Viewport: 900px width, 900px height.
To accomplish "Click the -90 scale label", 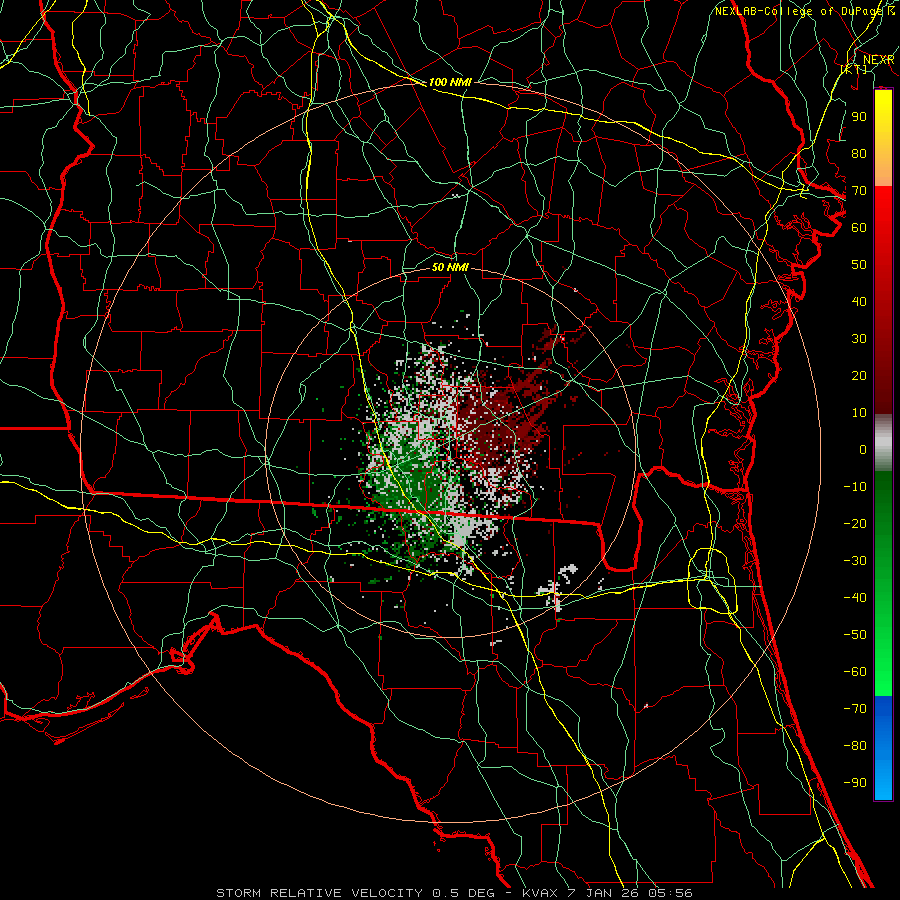I will pos(855,783).
